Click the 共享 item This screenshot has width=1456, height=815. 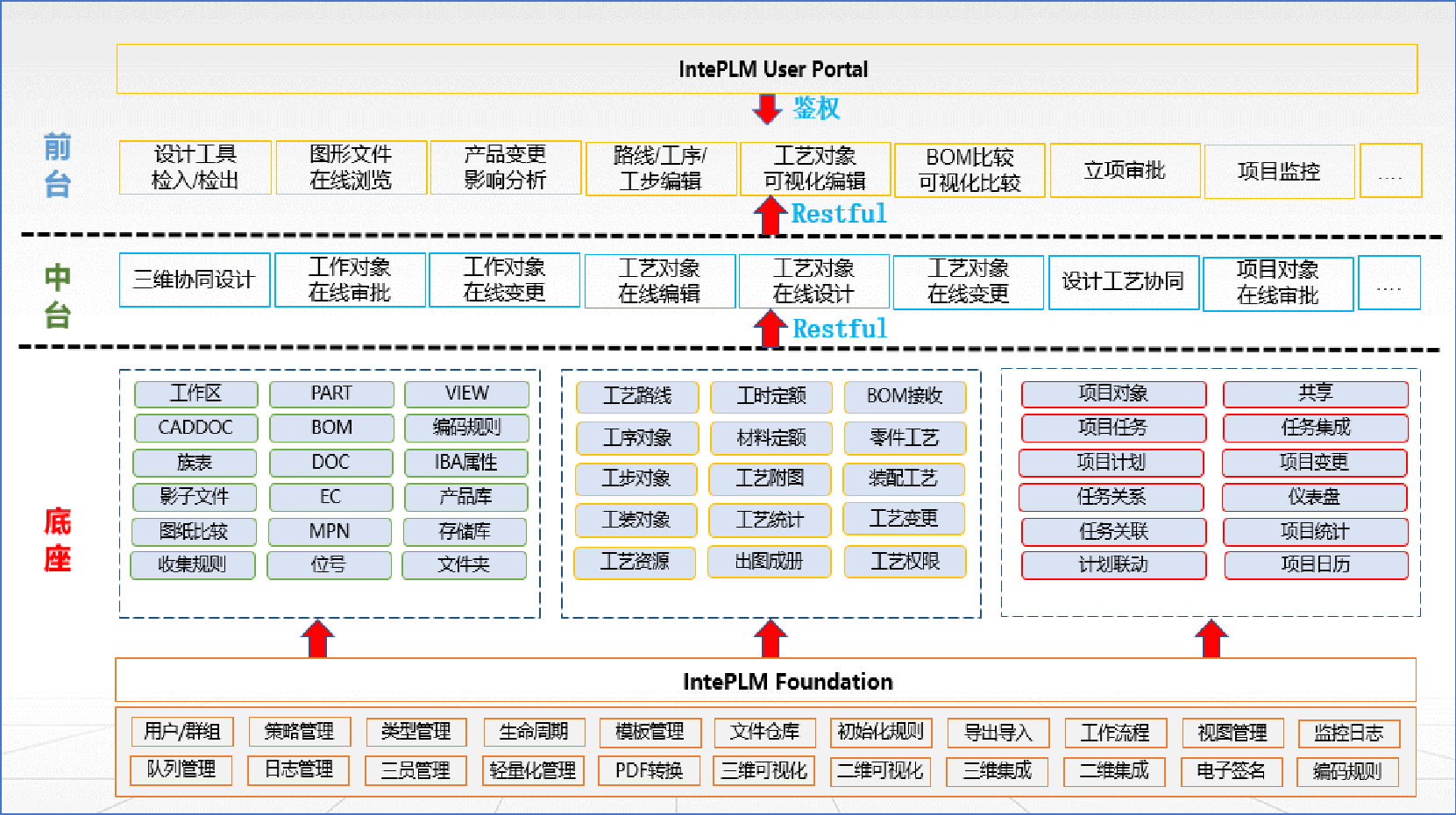(1316, 393)
